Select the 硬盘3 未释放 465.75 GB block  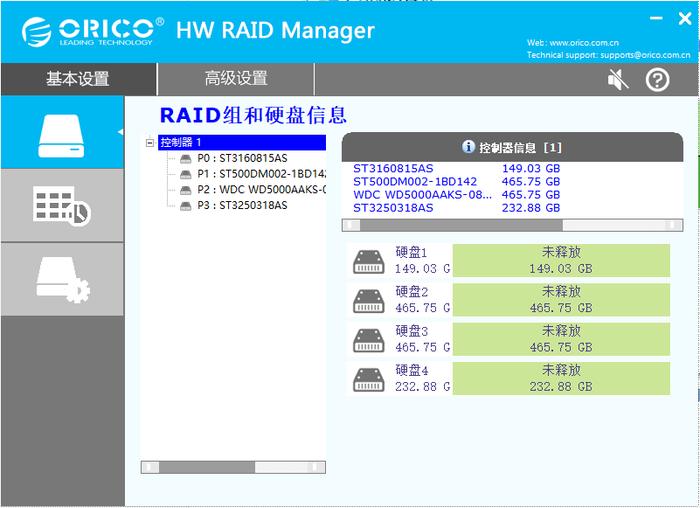[x=561, y=339]
